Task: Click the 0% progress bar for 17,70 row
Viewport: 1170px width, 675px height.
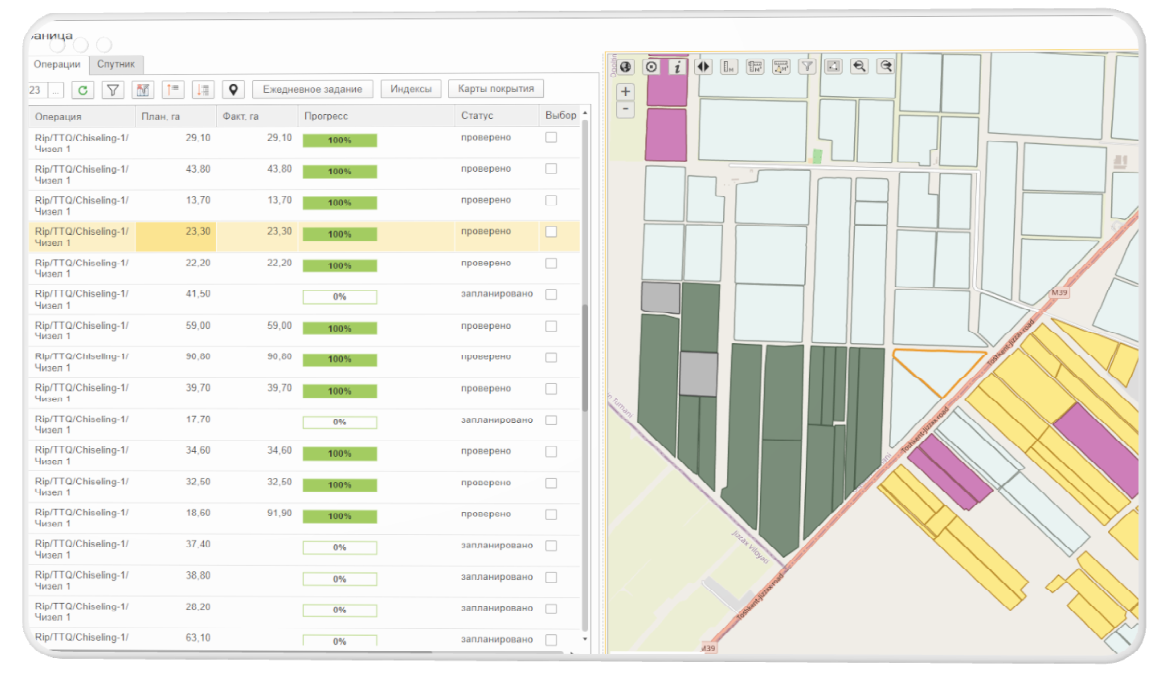Action: click(340, 422)
